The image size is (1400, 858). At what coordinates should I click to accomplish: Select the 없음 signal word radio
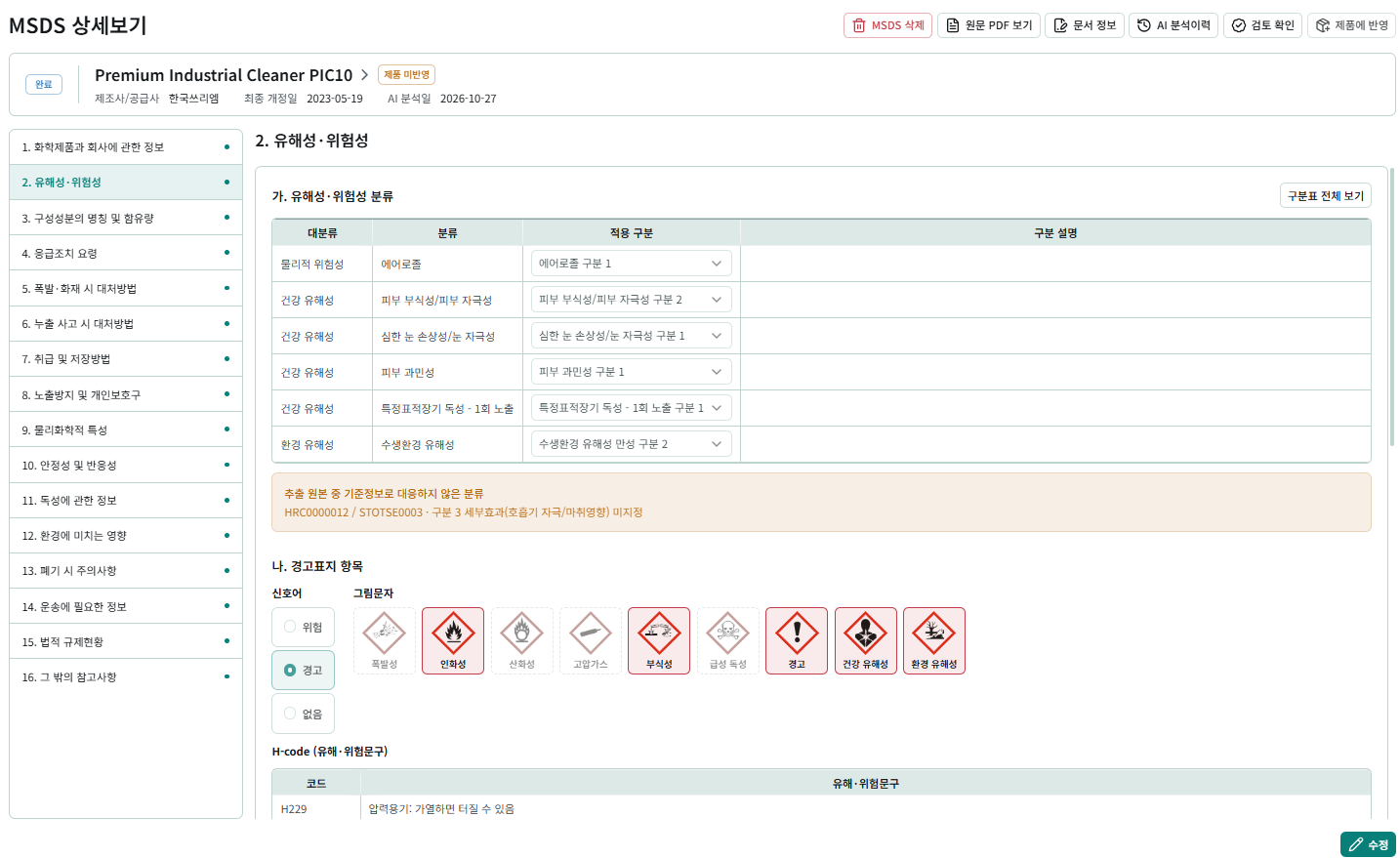coord(290,714)
